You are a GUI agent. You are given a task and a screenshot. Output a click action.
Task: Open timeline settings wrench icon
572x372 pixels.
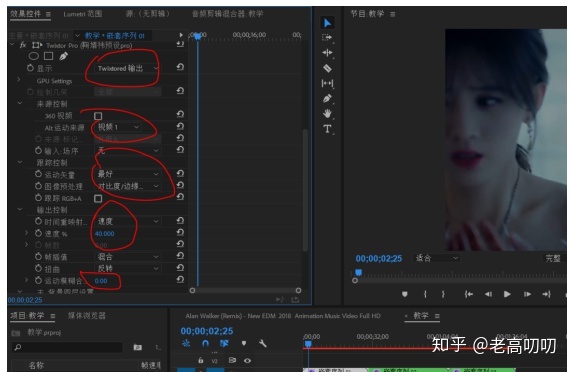click(x=263, y=343)
